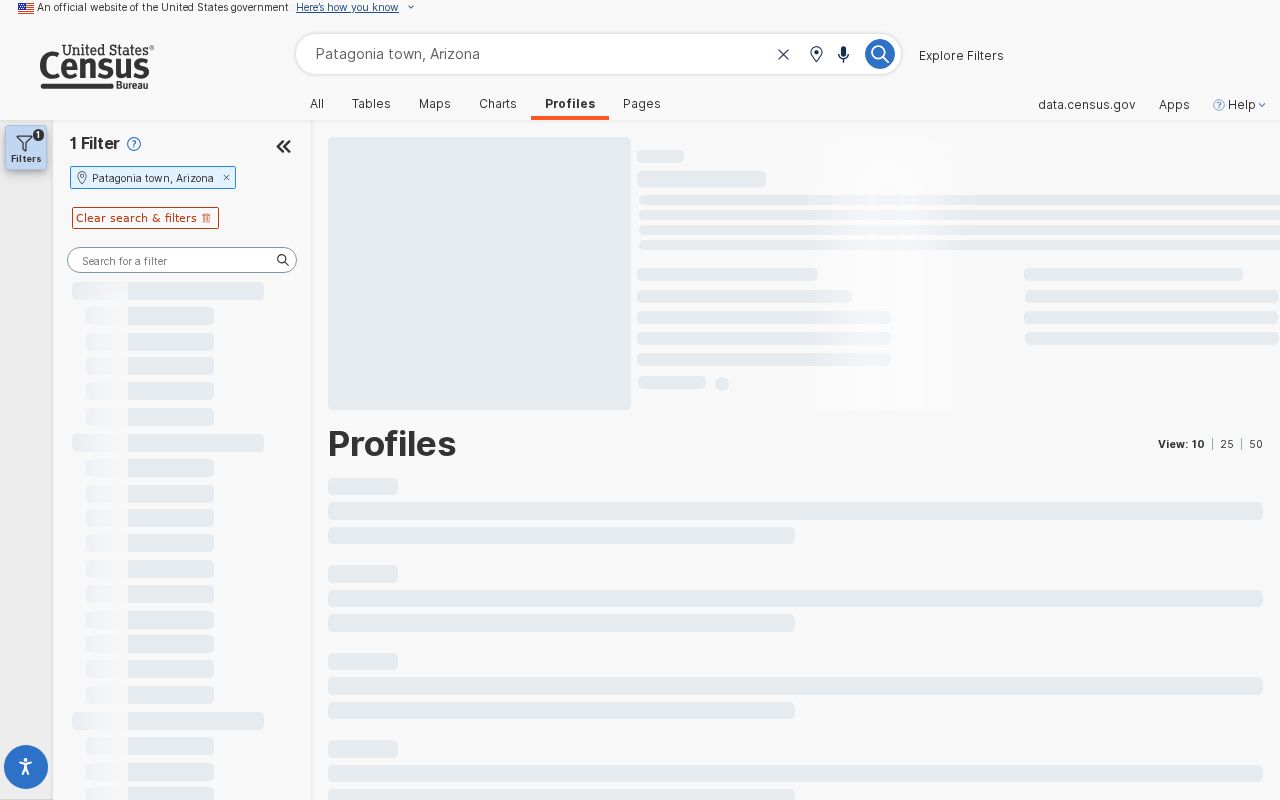Set view to 10 results
The image size is (1280, 800).
tap(1198, 444)
